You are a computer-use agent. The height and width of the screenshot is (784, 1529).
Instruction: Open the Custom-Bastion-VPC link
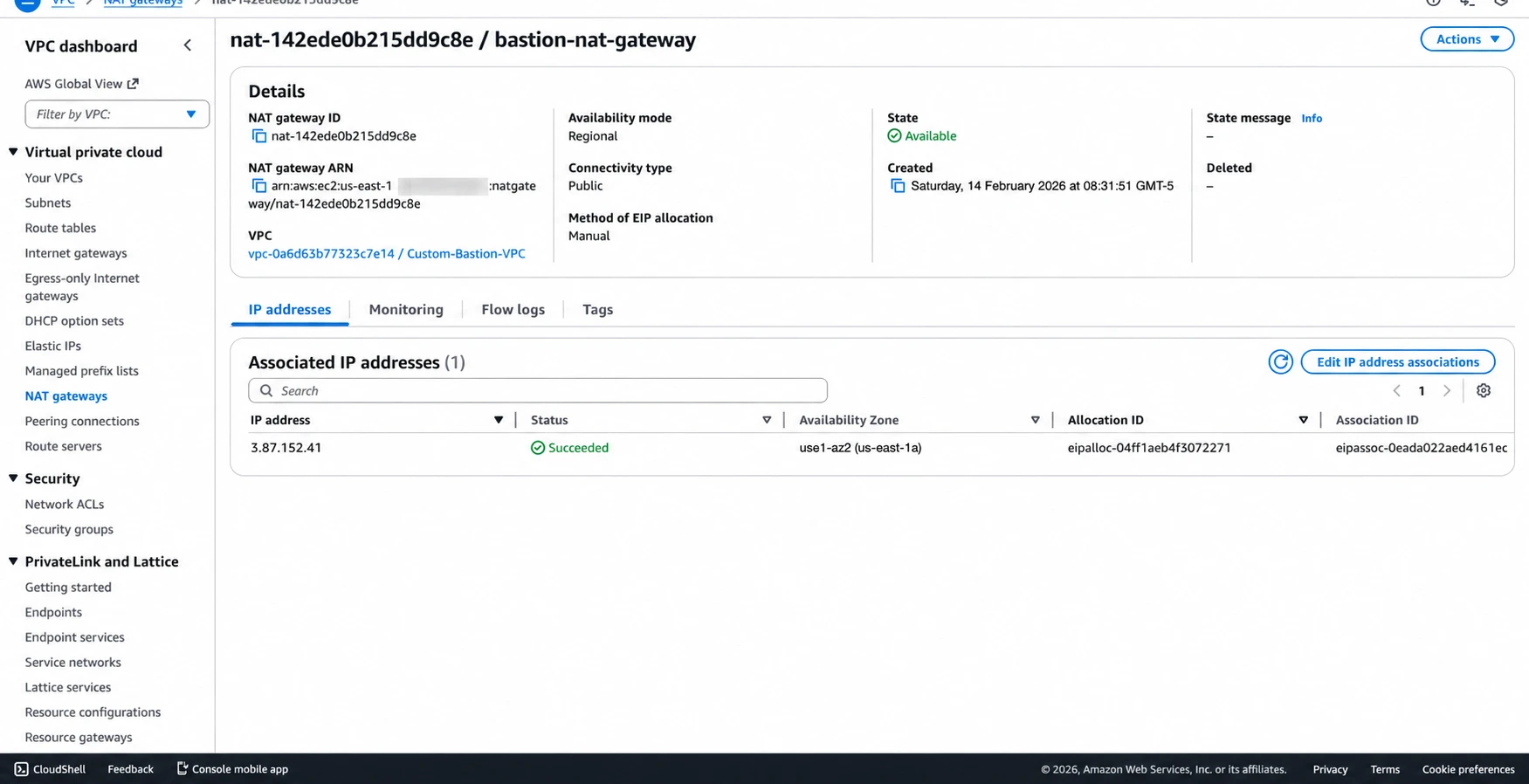tap(387, 254)
